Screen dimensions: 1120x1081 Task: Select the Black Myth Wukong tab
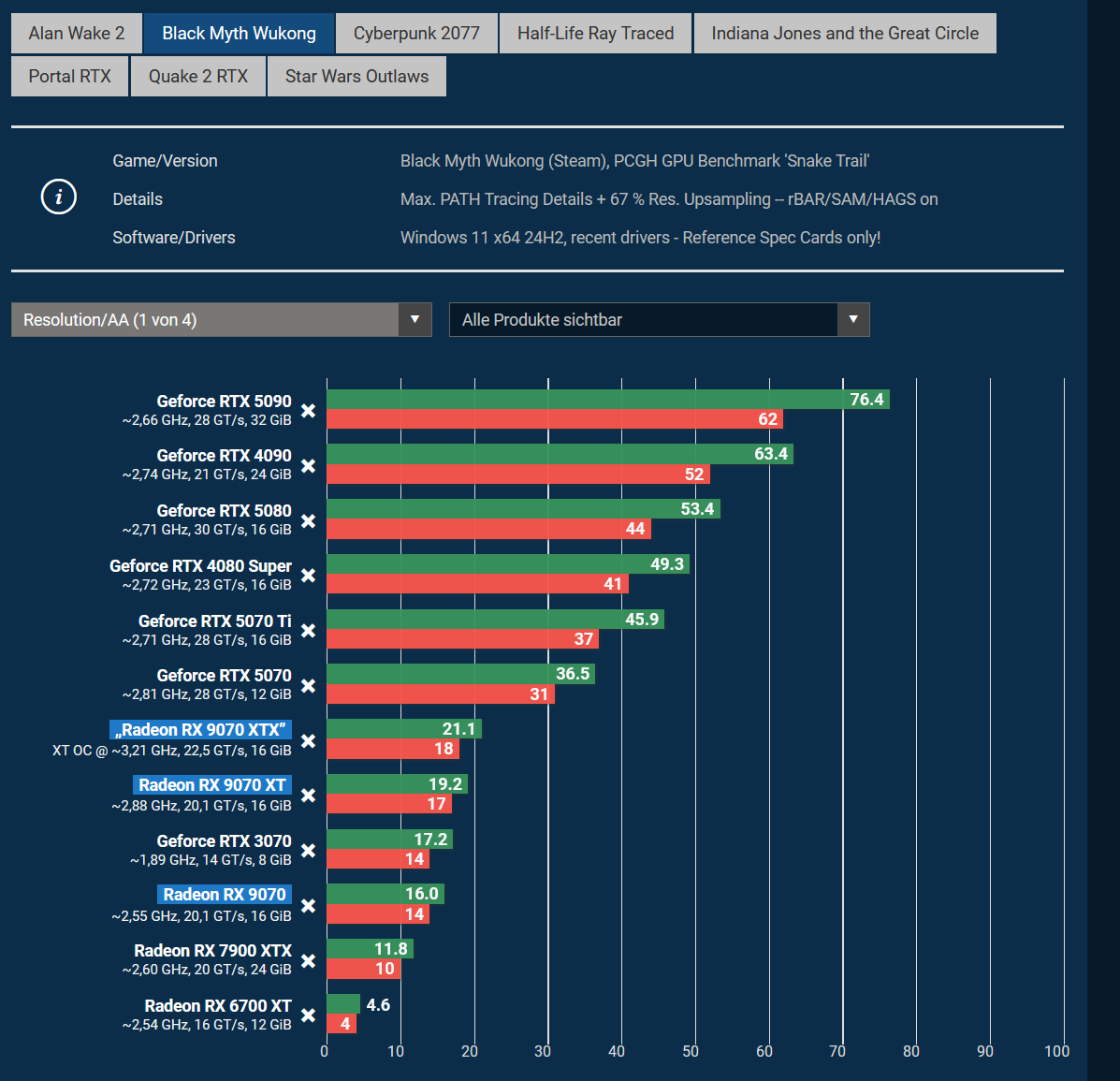point(239,33)
